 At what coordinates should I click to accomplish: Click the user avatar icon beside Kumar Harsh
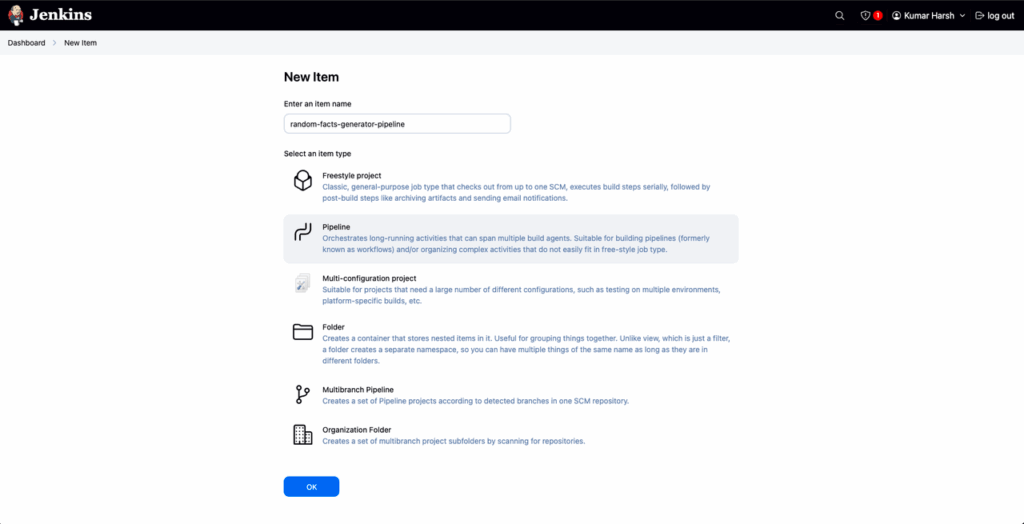tap(897, 16)
